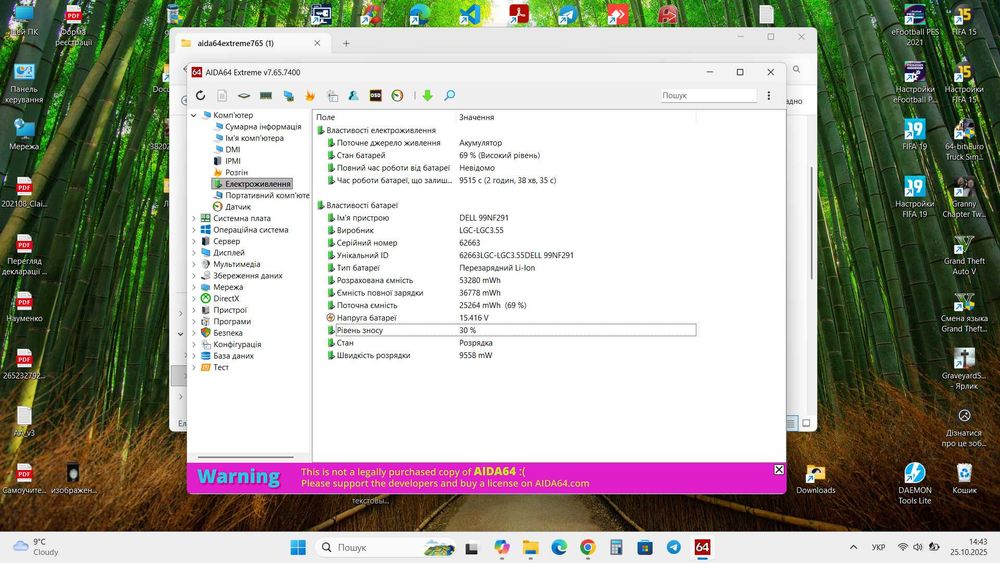Add a new File Explorer tab
Viewport: 1000px width, 563px height.
pos(346,43)
